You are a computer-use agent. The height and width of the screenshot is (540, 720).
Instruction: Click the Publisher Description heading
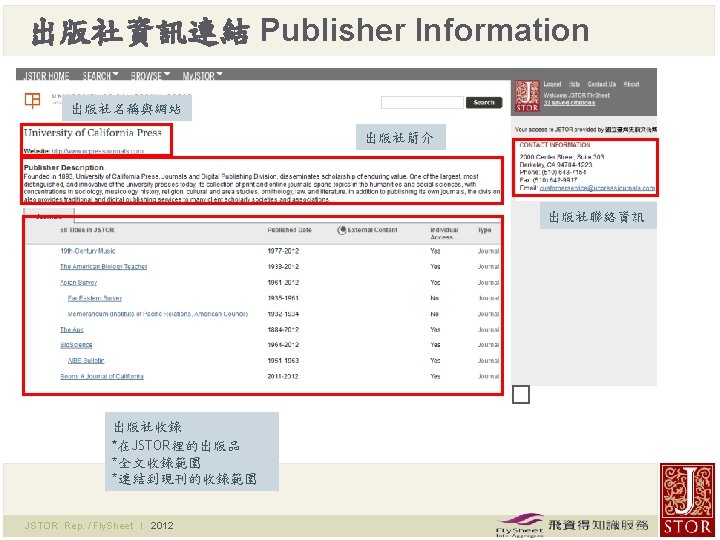[64, 168]
